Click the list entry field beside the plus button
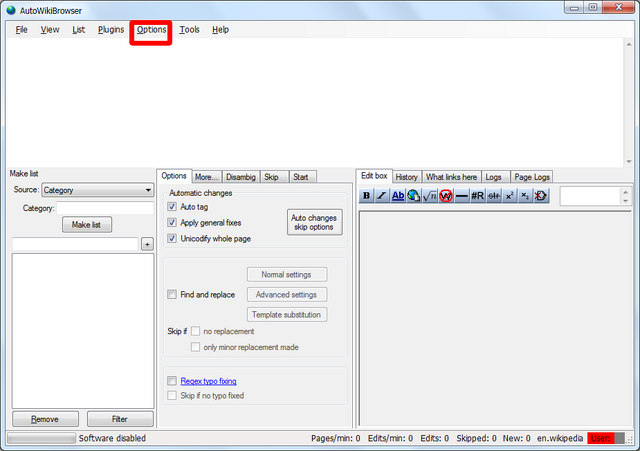This screenshot has height=451, width=640. coord(76,244)
